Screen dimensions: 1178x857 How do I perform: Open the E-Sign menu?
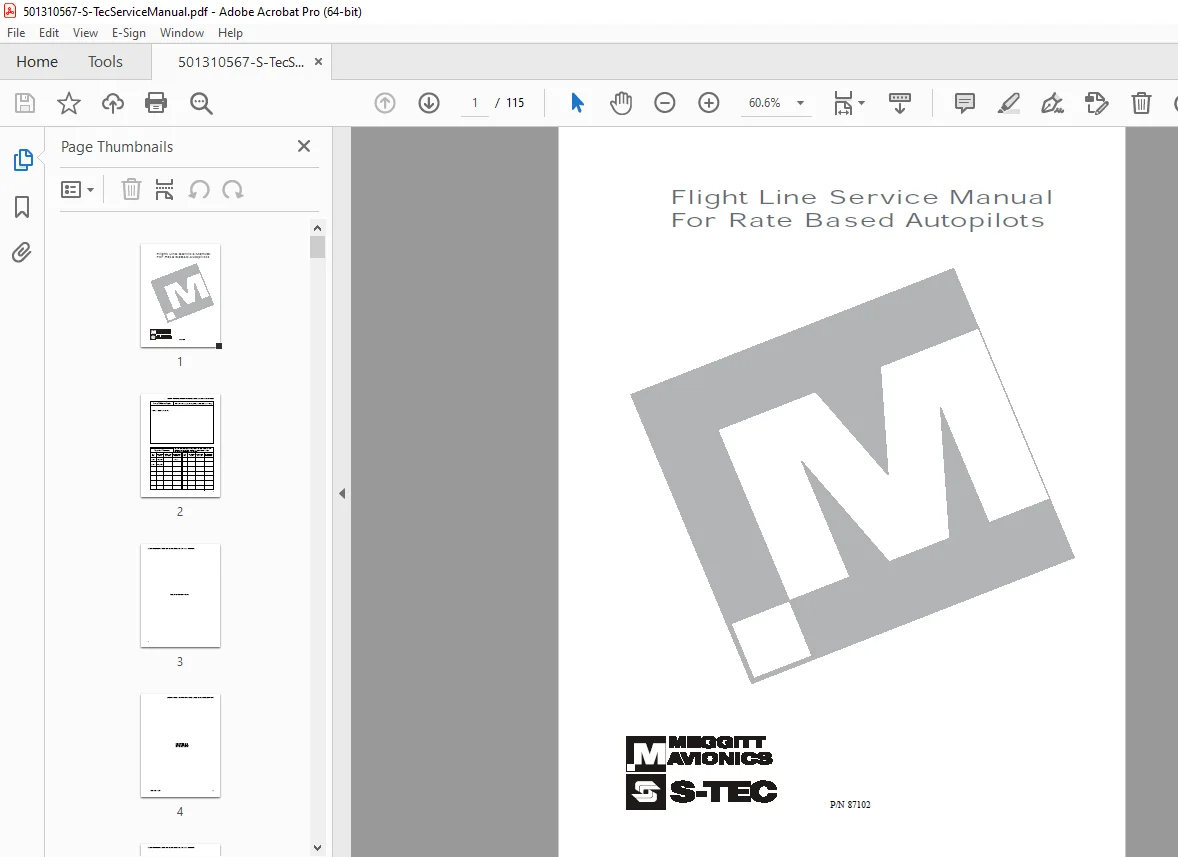[x=128, y=33]
